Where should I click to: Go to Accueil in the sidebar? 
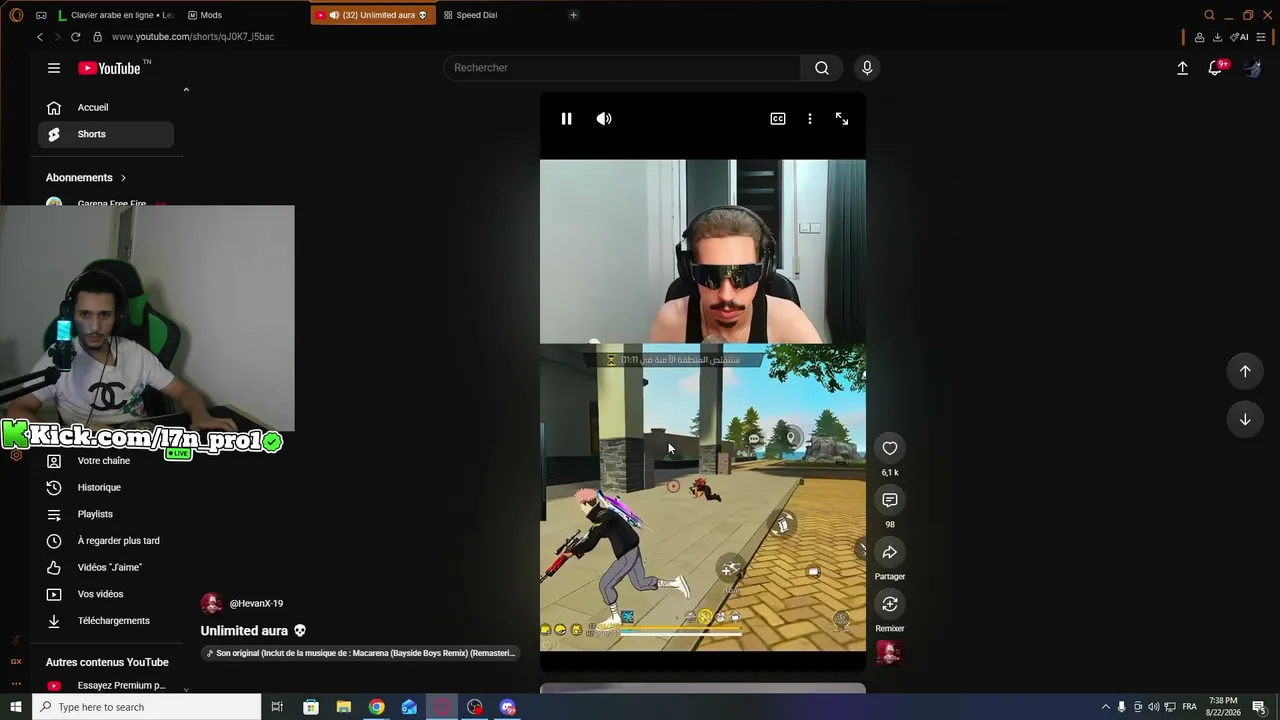106,108
